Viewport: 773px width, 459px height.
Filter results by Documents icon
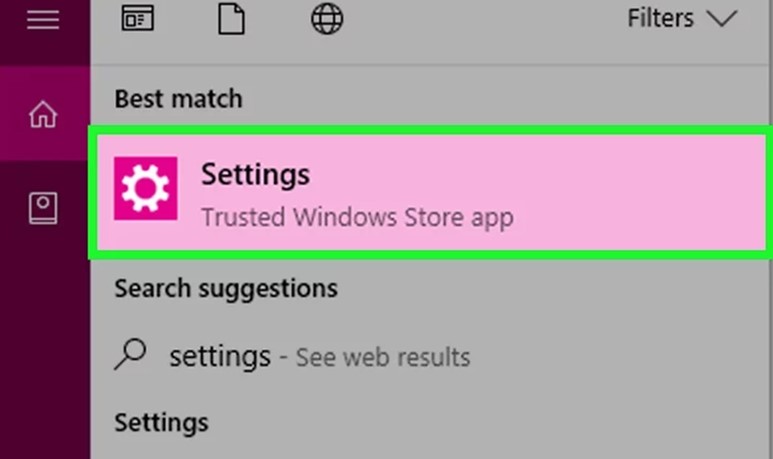(x=231, y=19)
